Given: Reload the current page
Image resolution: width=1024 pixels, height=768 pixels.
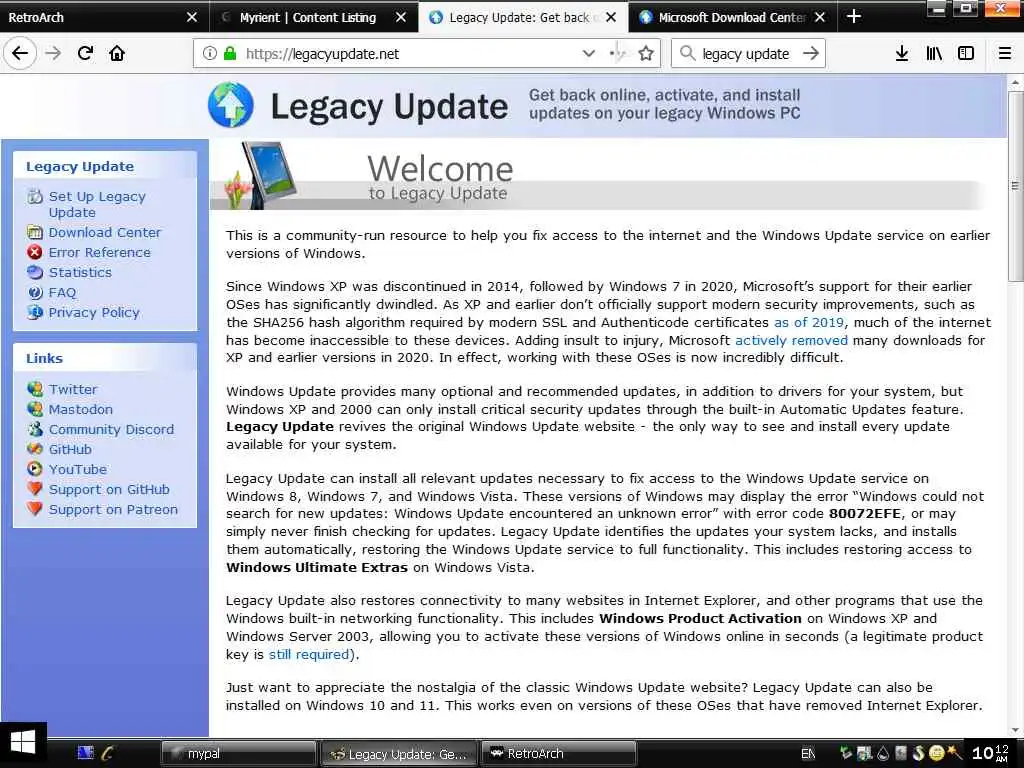Looking at the screenshot, I should pyautogui.click(x=85, y=53).
